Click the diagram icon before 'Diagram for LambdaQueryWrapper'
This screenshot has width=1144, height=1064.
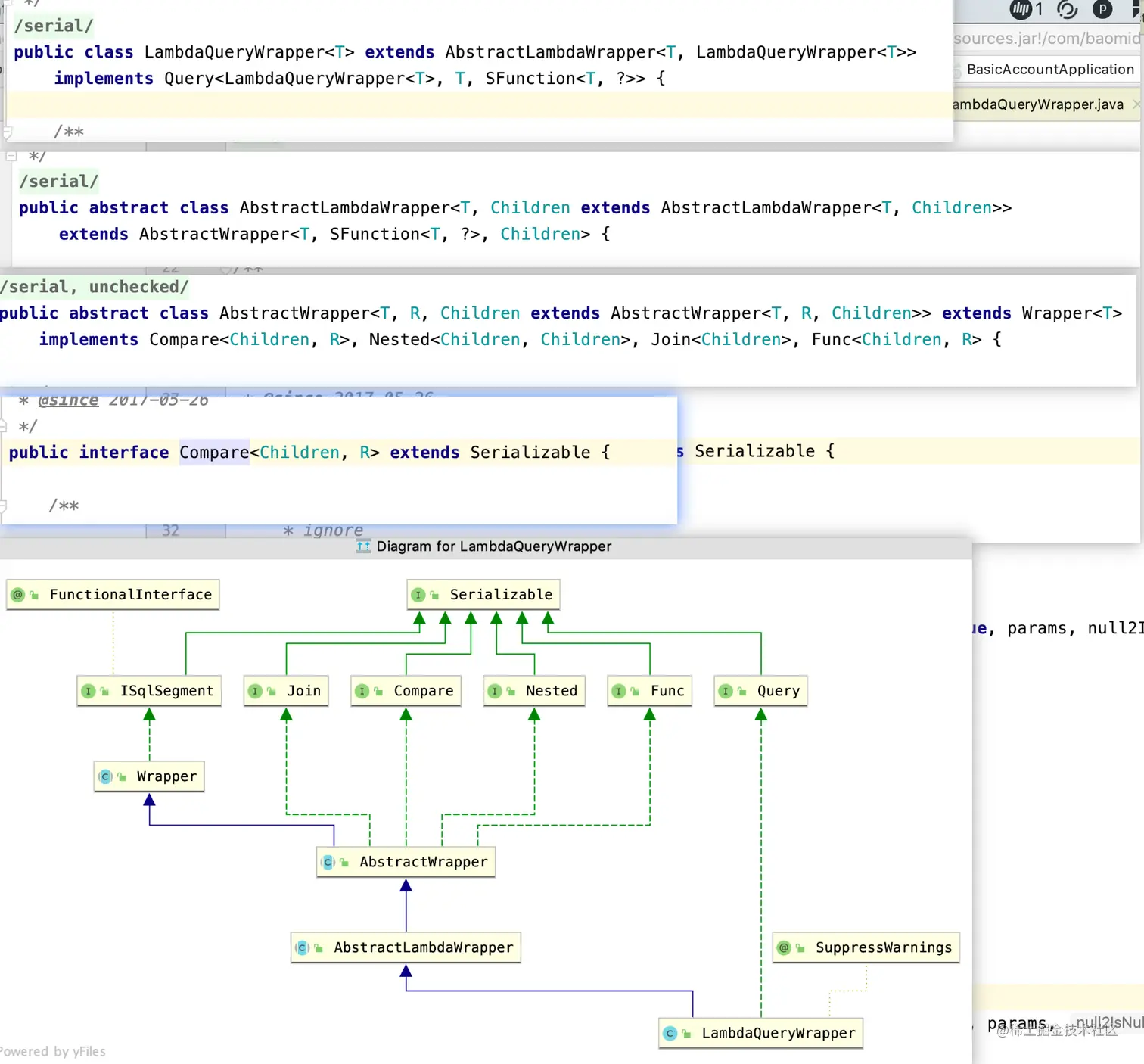(x=363, y=546)
